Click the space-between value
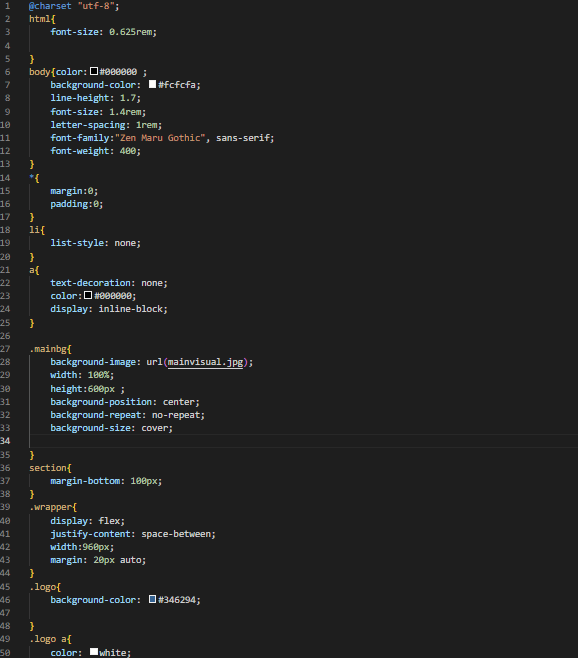This screenshot has height=658, width=578. (175, 534)
